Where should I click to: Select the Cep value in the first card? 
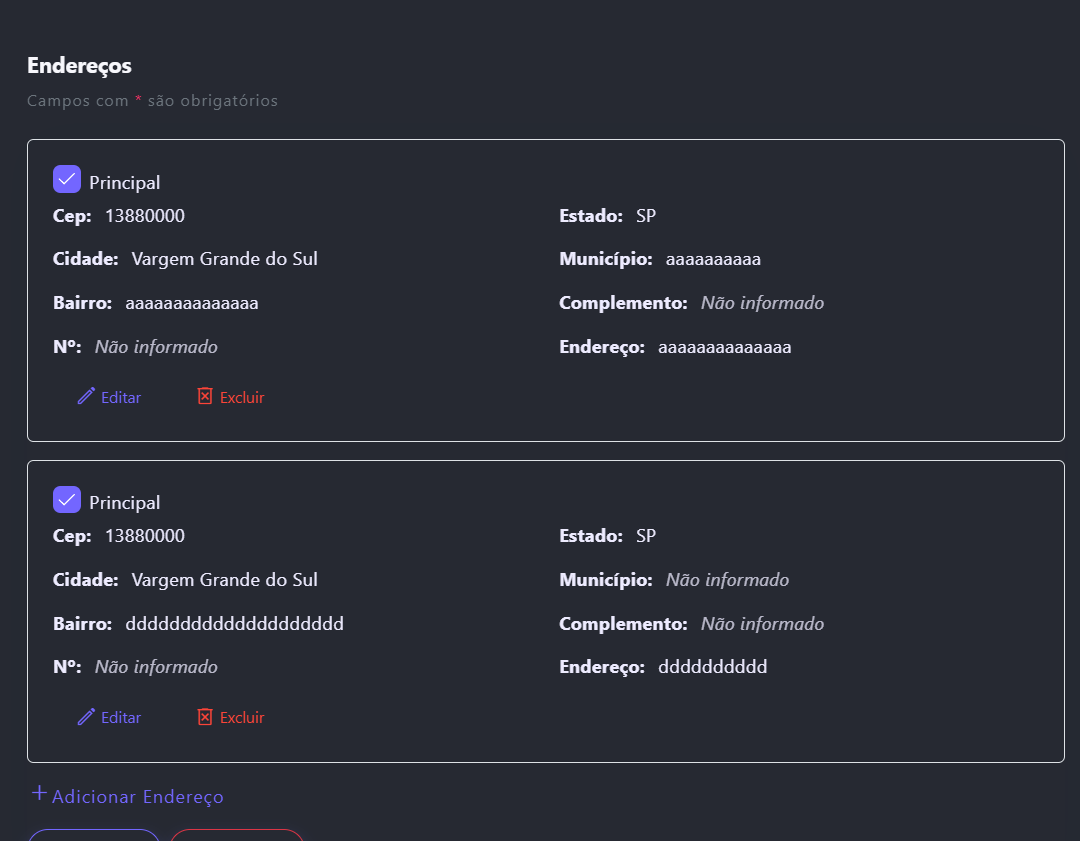point(145,216)
